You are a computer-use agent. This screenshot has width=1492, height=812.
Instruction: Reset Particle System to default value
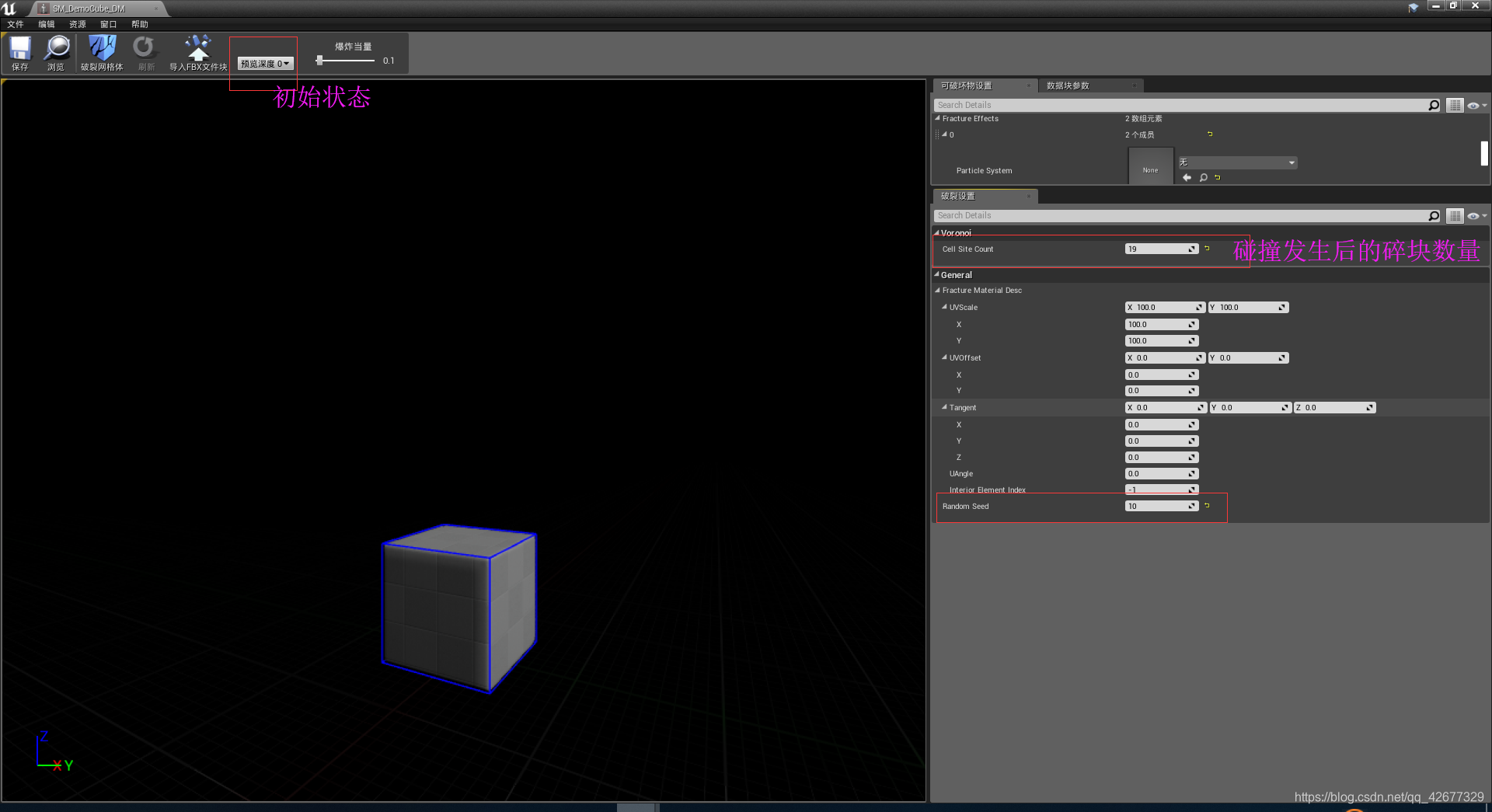coord(1218,177)
